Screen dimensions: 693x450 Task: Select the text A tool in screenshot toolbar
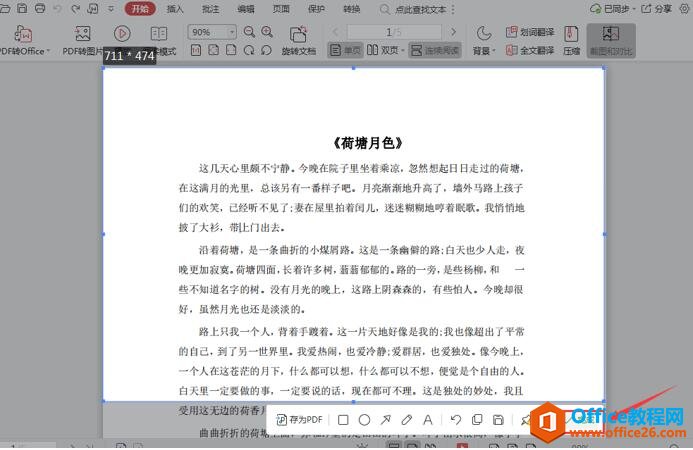coord(428,419)
